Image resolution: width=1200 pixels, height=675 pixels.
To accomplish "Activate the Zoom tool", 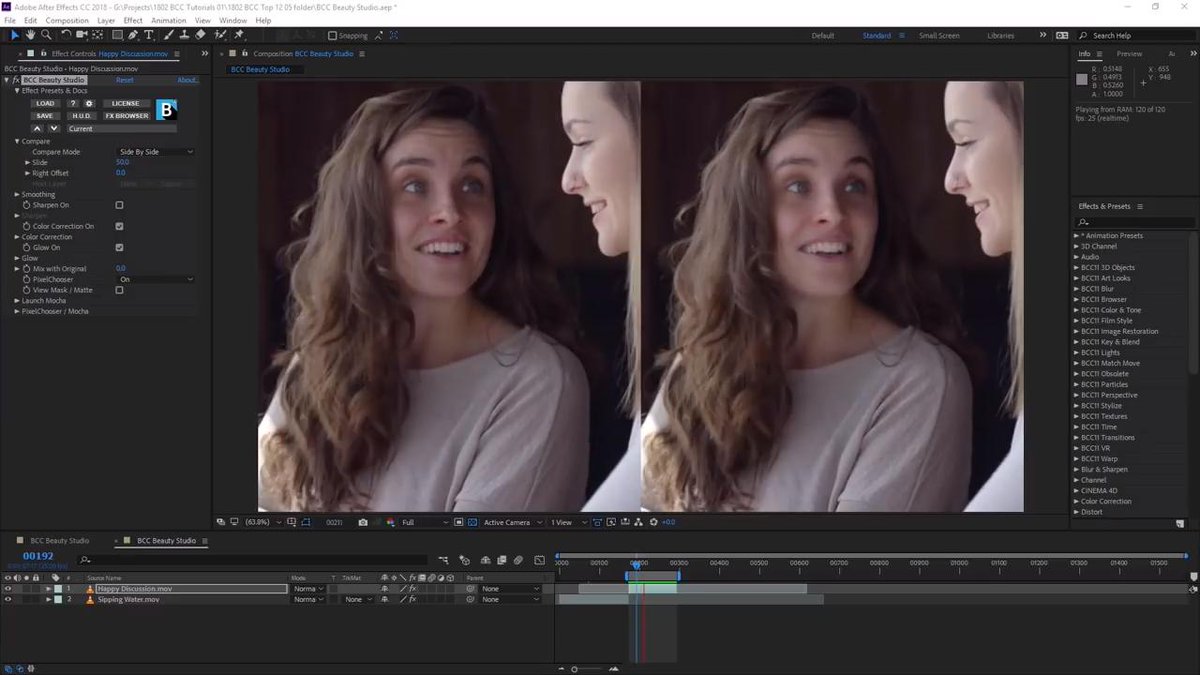I will click(46, 35).
